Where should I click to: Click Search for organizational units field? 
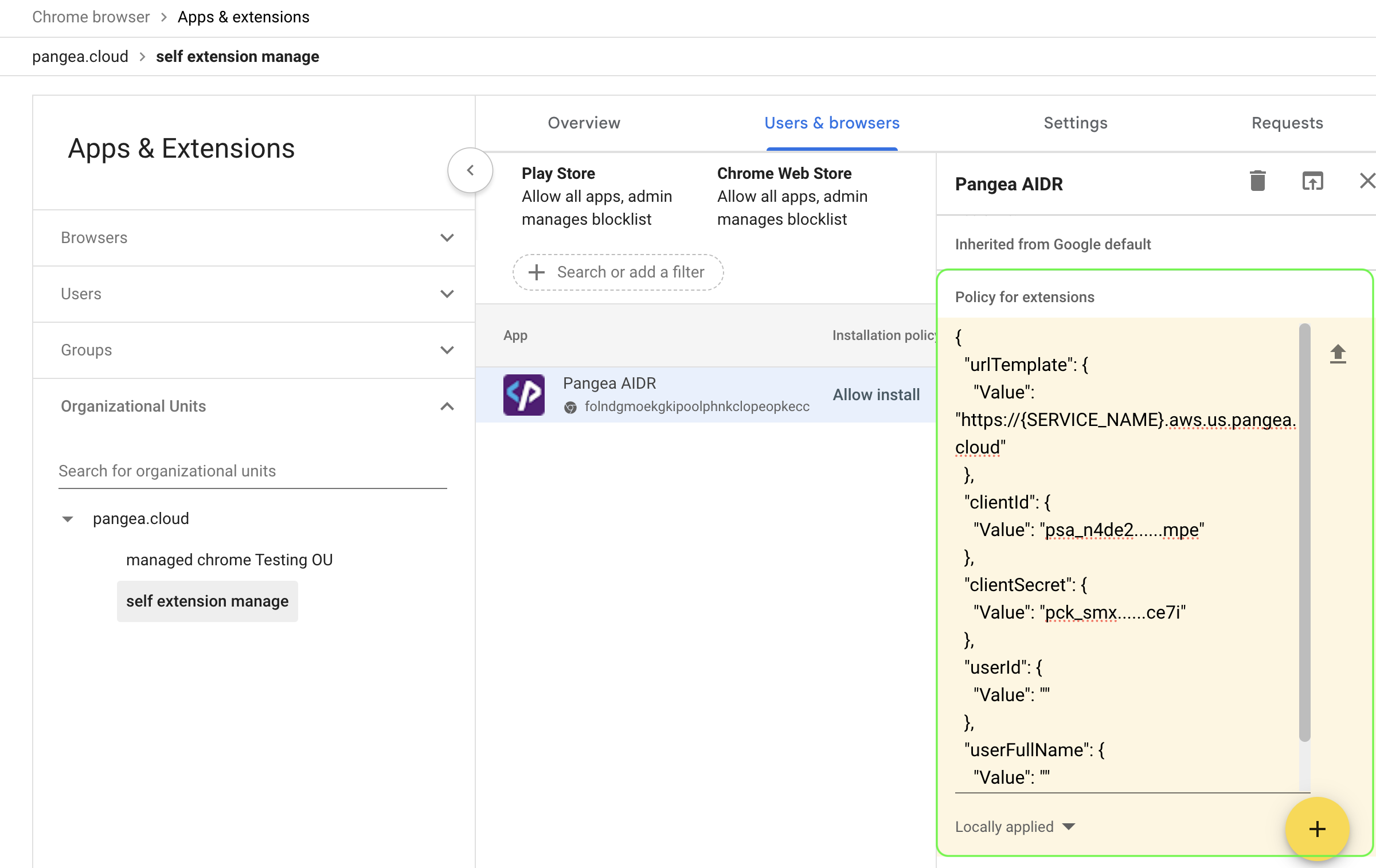253,471
